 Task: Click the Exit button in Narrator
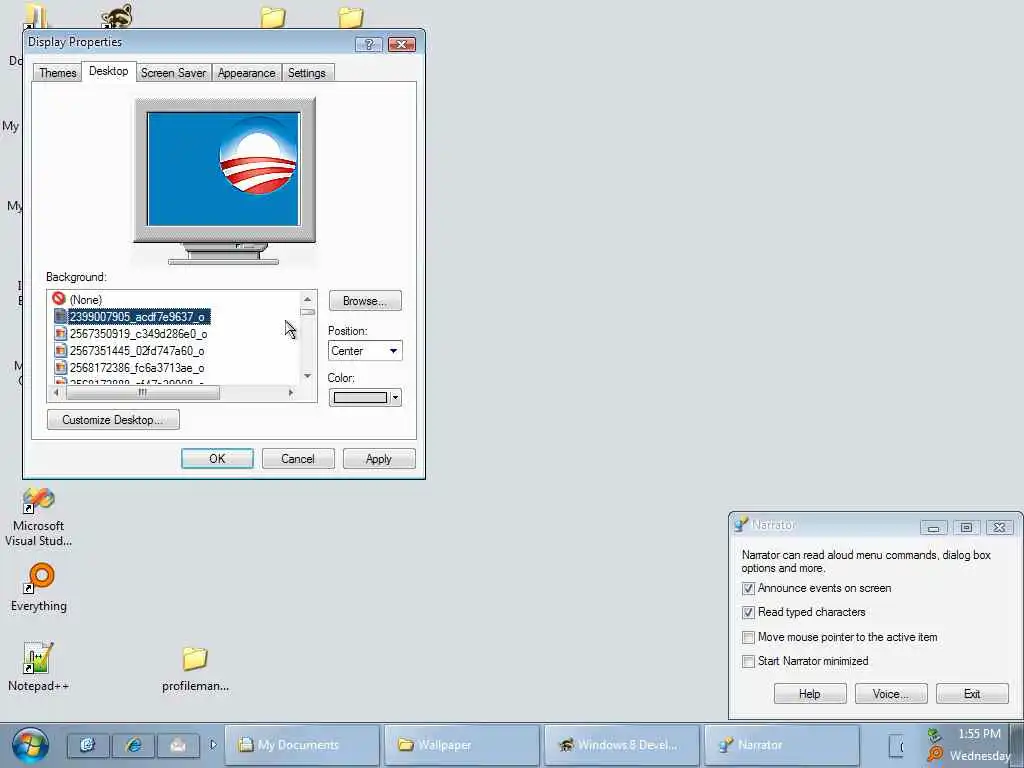[972, 694]
